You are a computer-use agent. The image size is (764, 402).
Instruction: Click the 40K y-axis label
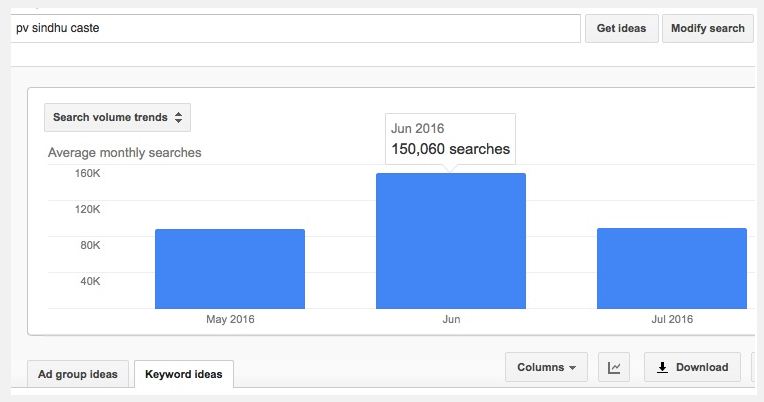88,281
